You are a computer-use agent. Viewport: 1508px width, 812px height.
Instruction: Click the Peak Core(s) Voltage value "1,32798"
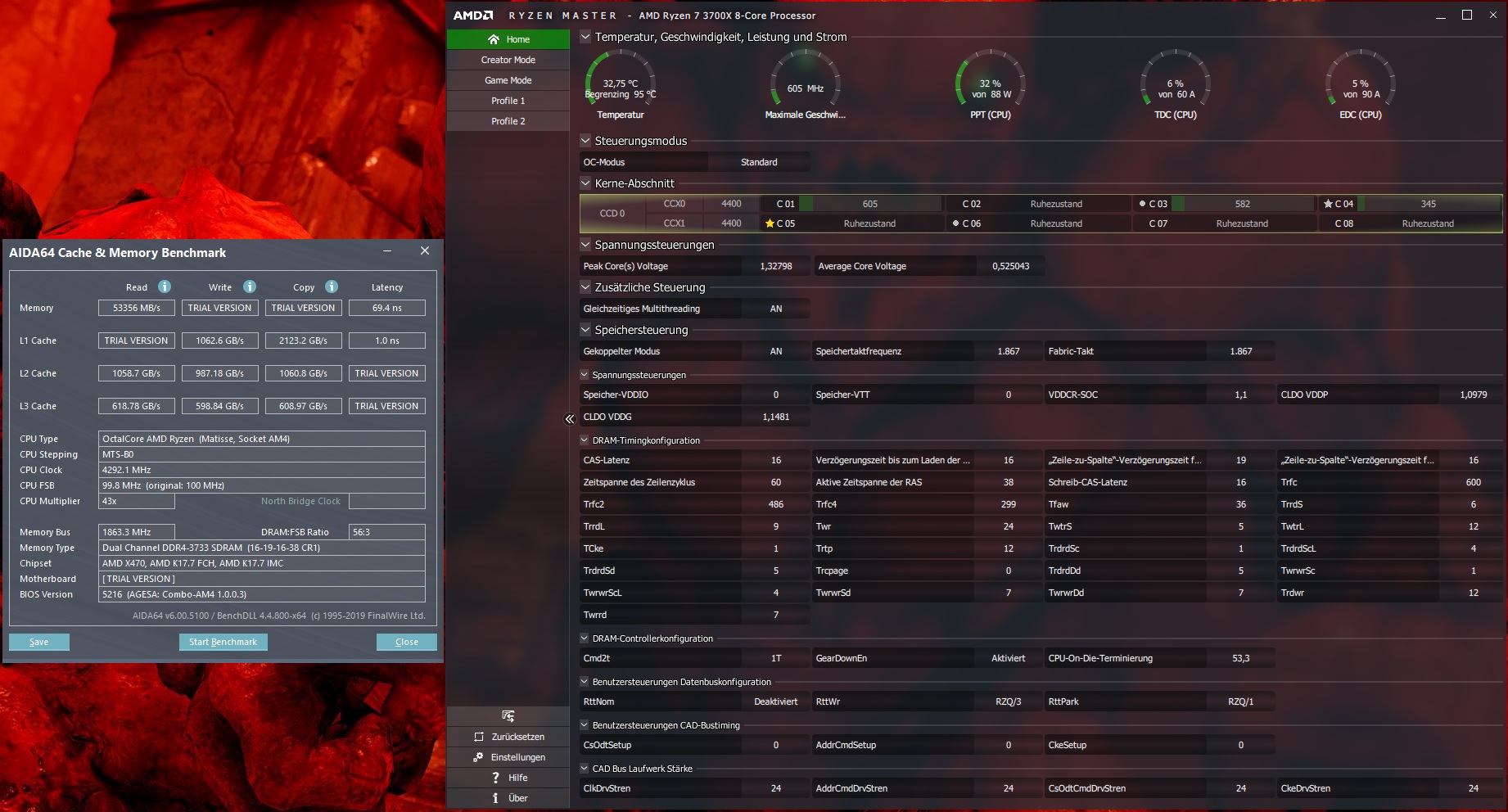pos(776,266)
